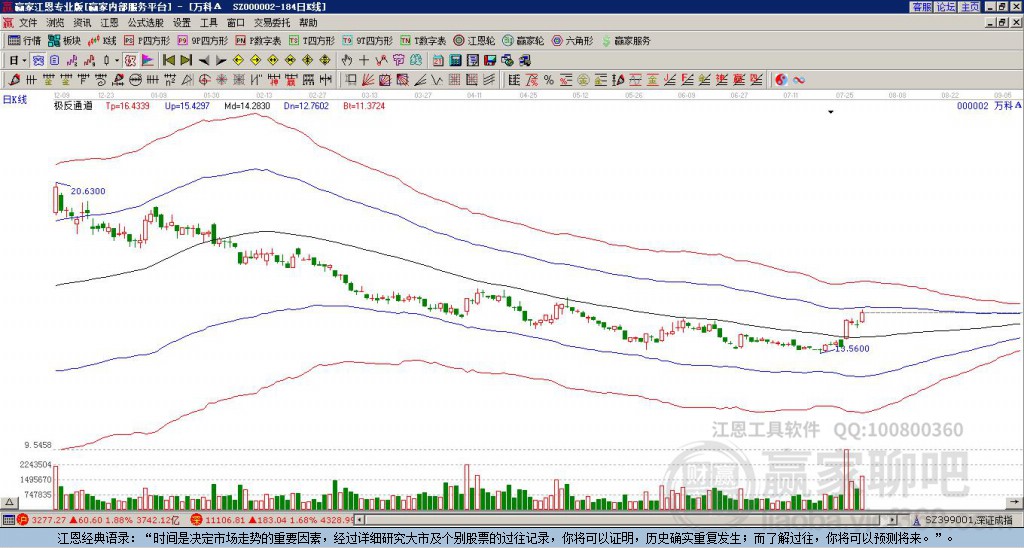
Task: Open the 设置 menu
Action: click(182, 23)
